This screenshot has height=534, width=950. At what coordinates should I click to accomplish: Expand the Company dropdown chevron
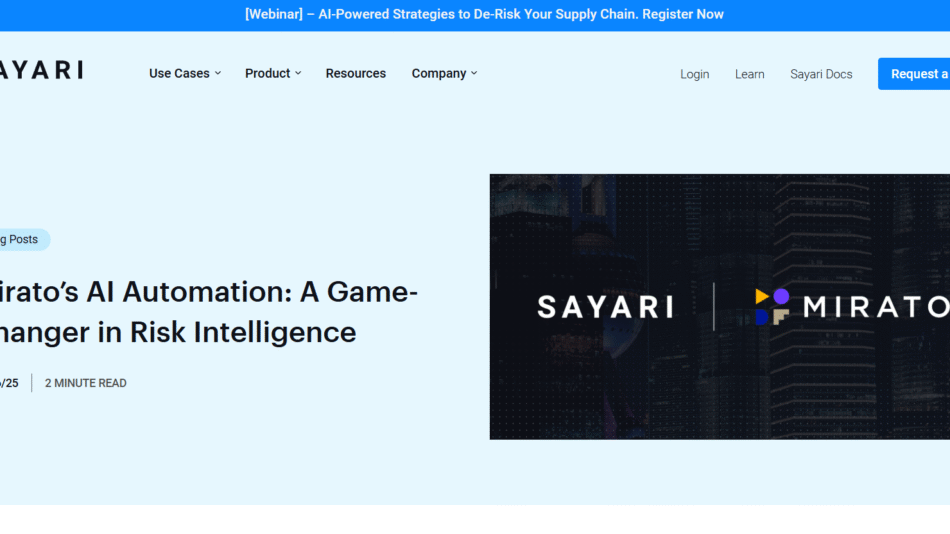[474, 73]
